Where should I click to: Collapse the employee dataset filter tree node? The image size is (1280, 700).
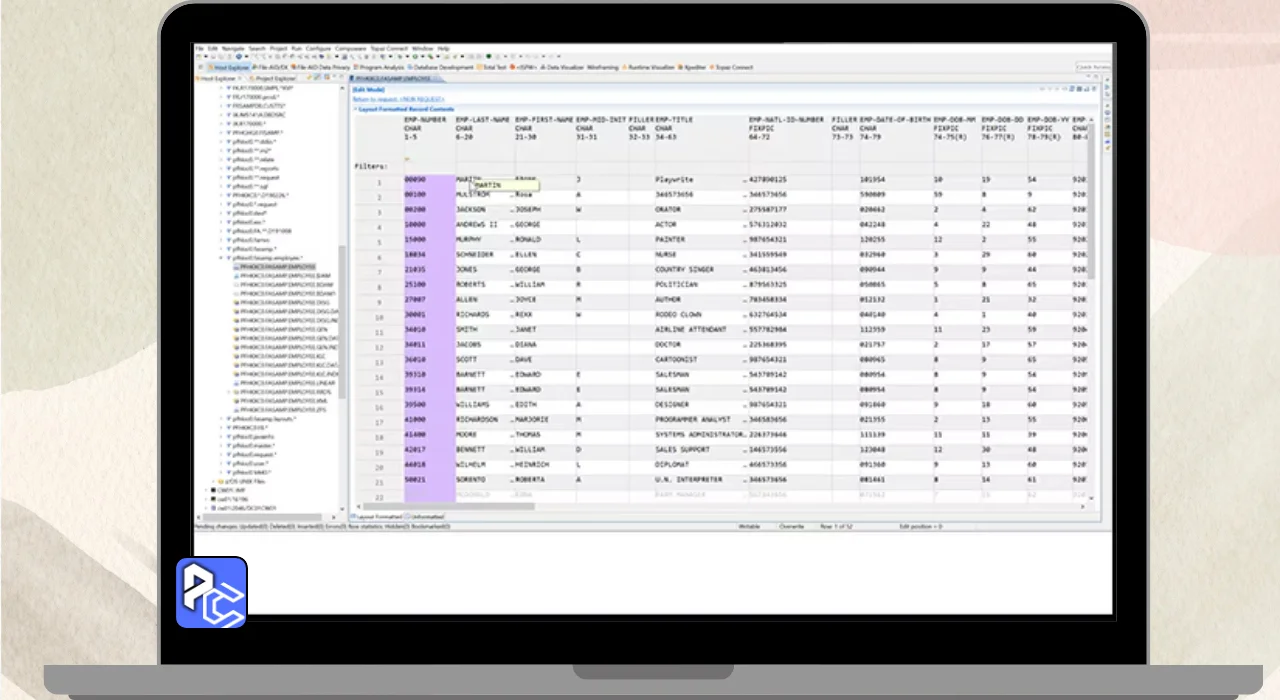(221, 258)
